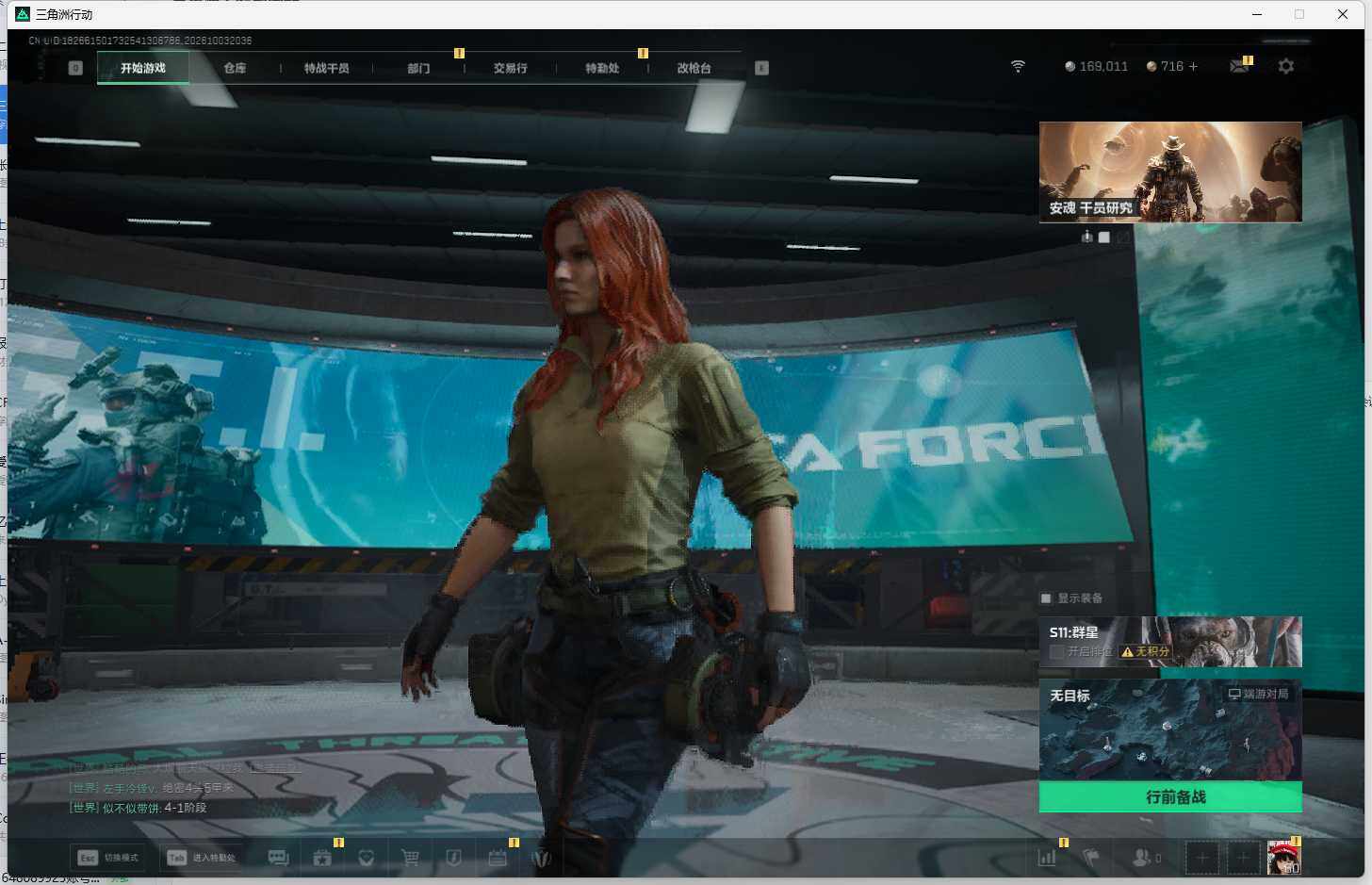Click the 无积分 warning badge
Viewport: 1372px width, 885px height.
coord(1145,651)
